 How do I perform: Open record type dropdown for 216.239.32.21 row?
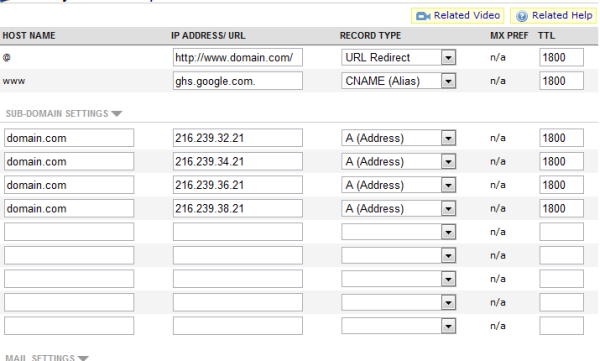click(398, 138)
